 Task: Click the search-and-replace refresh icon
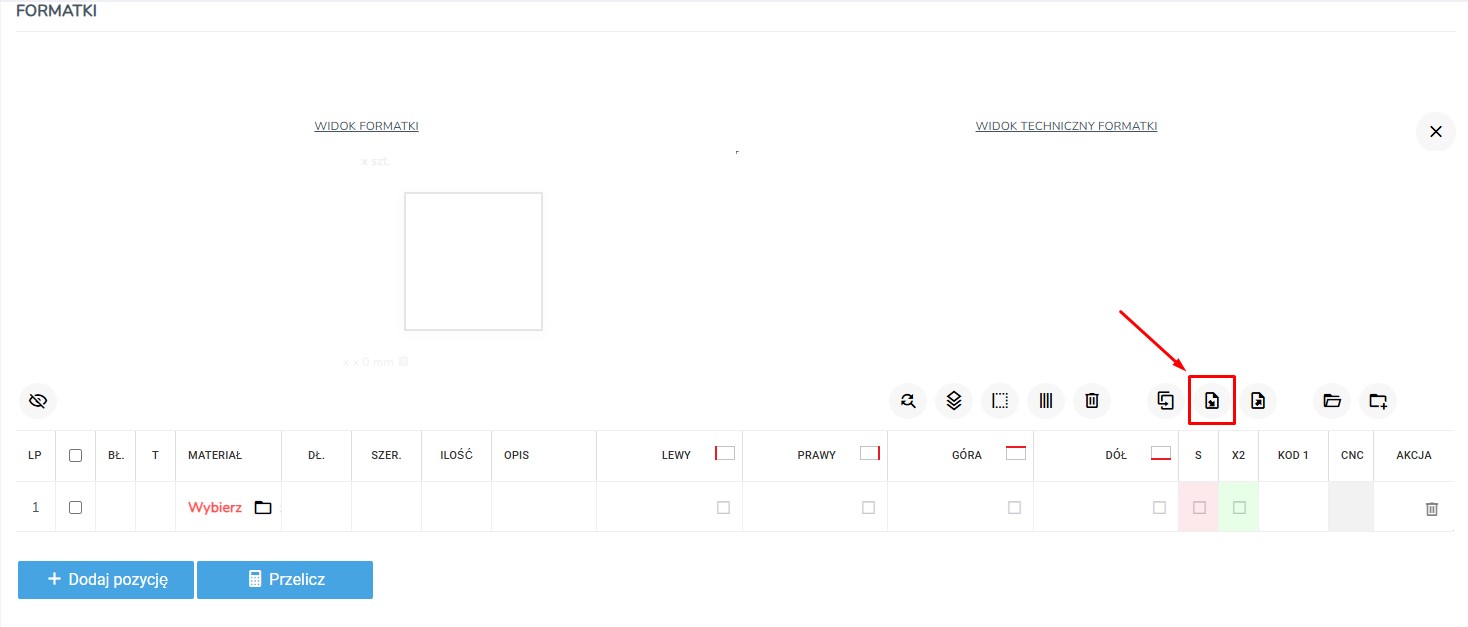pos(907,401)
